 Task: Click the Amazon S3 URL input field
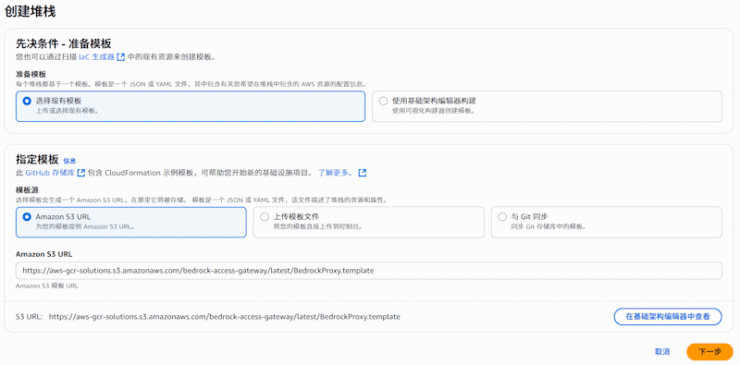pyautogui.click(x=369, y=271)
